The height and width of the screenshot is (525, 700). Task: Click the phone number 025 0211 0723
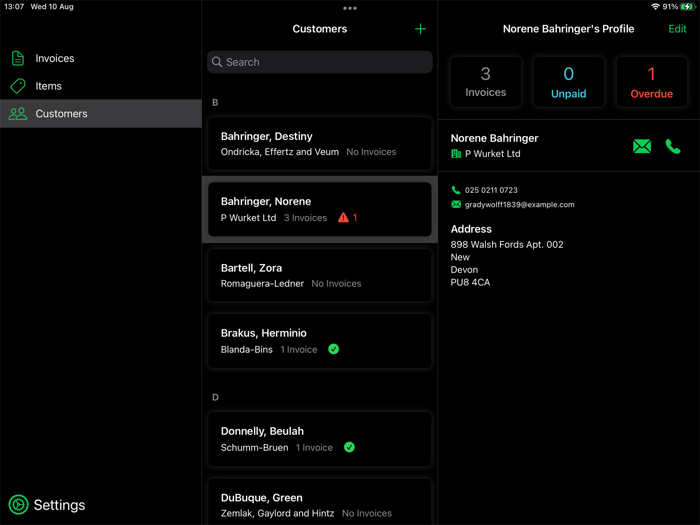(491, 190)
